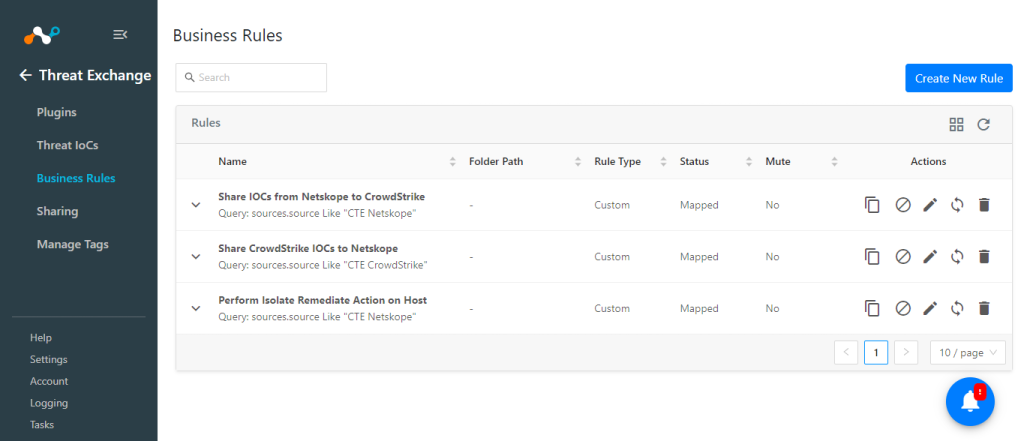Go to the Manage Tags section
This screenshot has height=441, width=1024.
[x=72, y=244]
